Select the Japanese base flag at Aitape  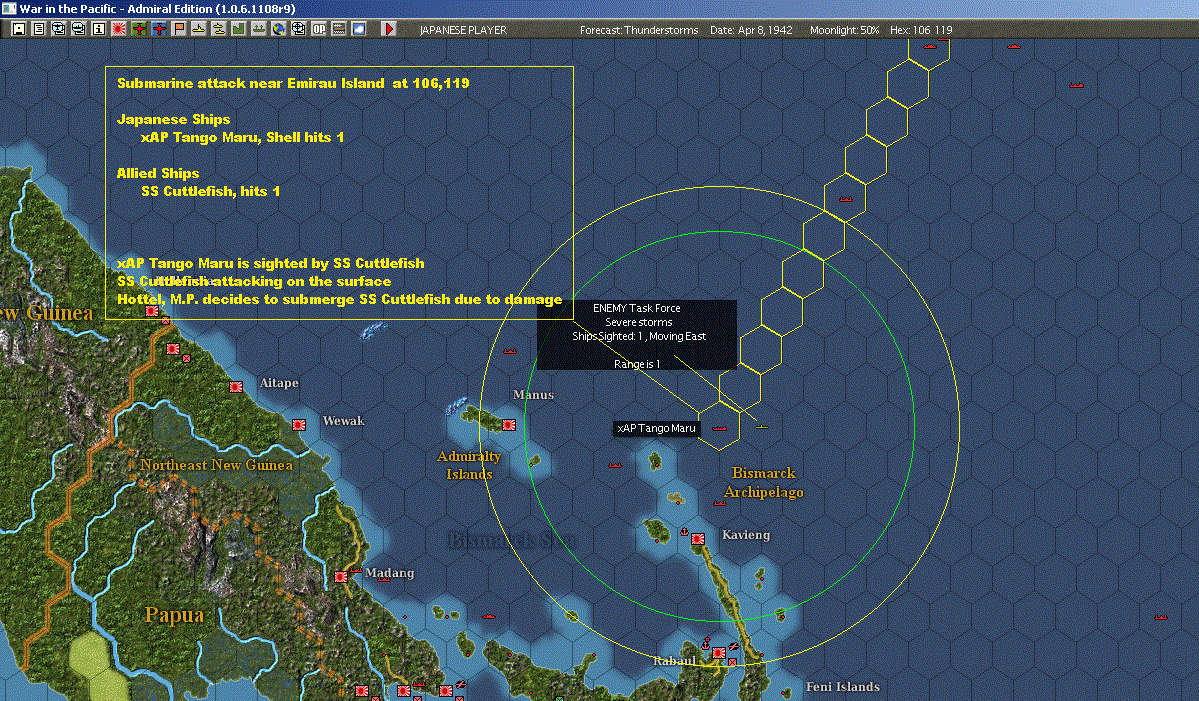coord(236,387)
